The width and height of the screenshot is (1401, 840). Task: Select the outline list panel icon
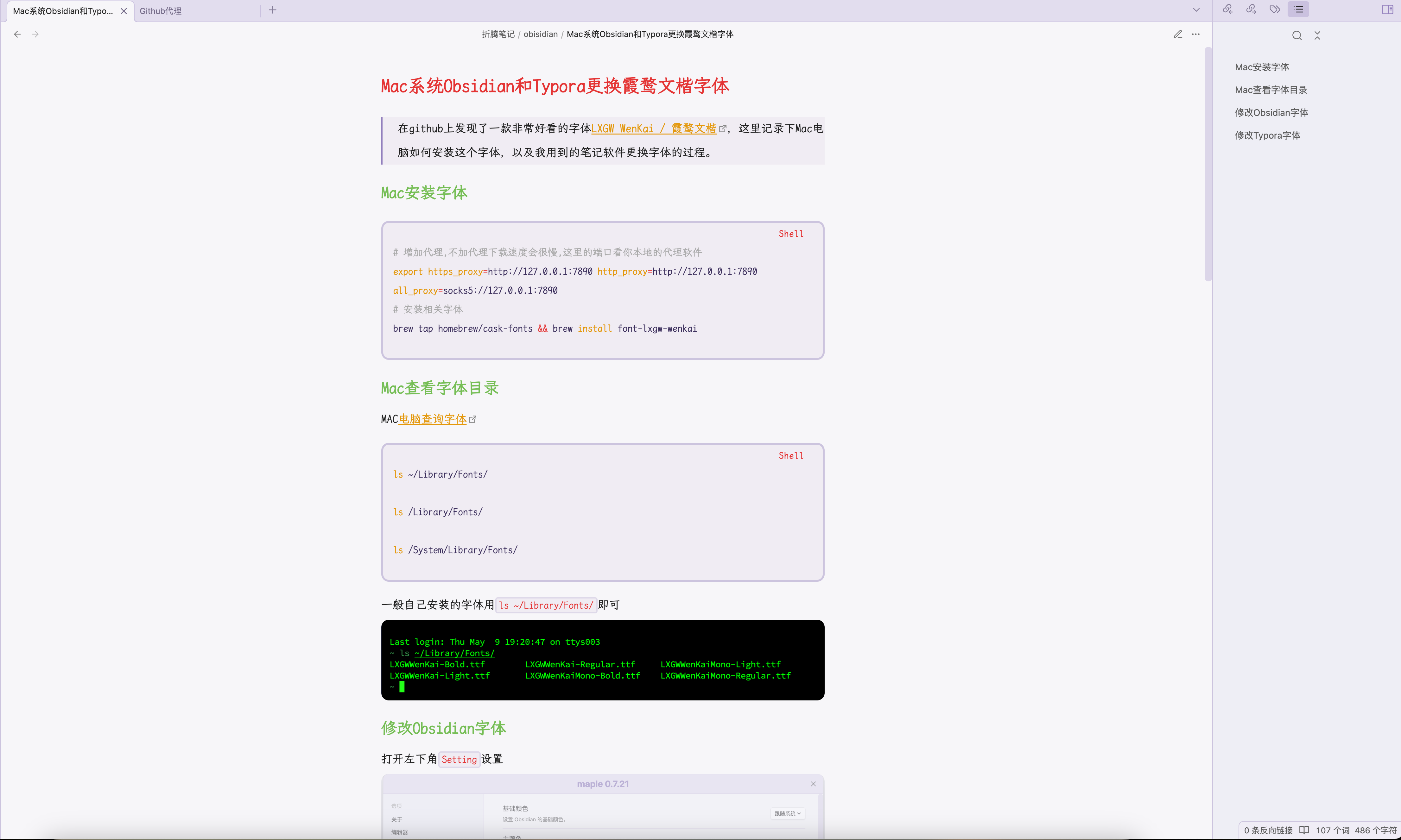(1298, 9)
